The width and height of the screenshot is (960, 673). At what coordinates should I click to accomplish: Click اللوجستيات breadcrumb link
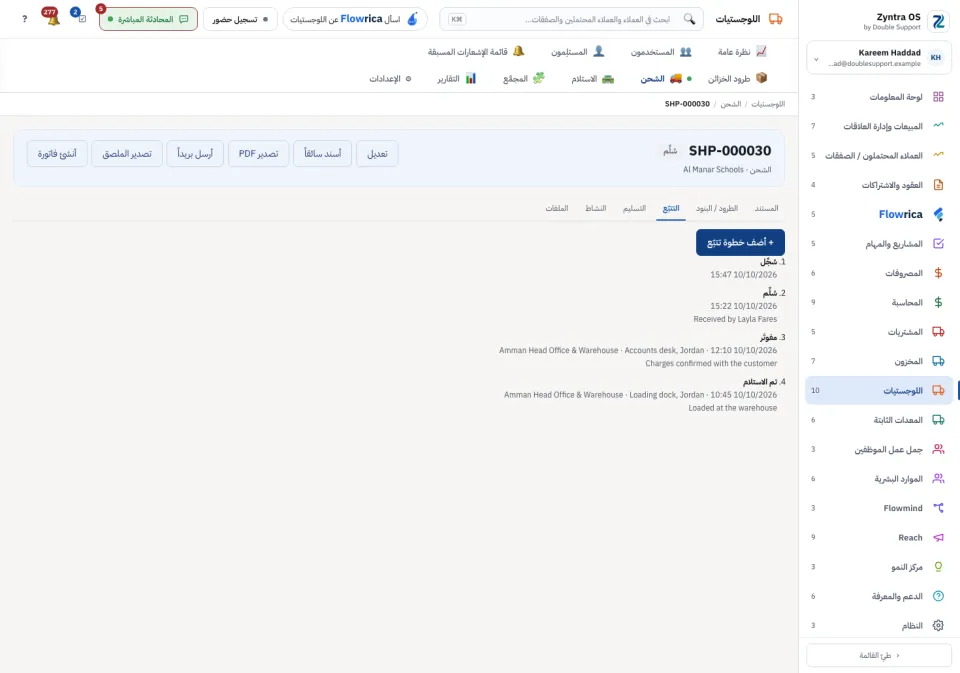(x=768, y=104)
